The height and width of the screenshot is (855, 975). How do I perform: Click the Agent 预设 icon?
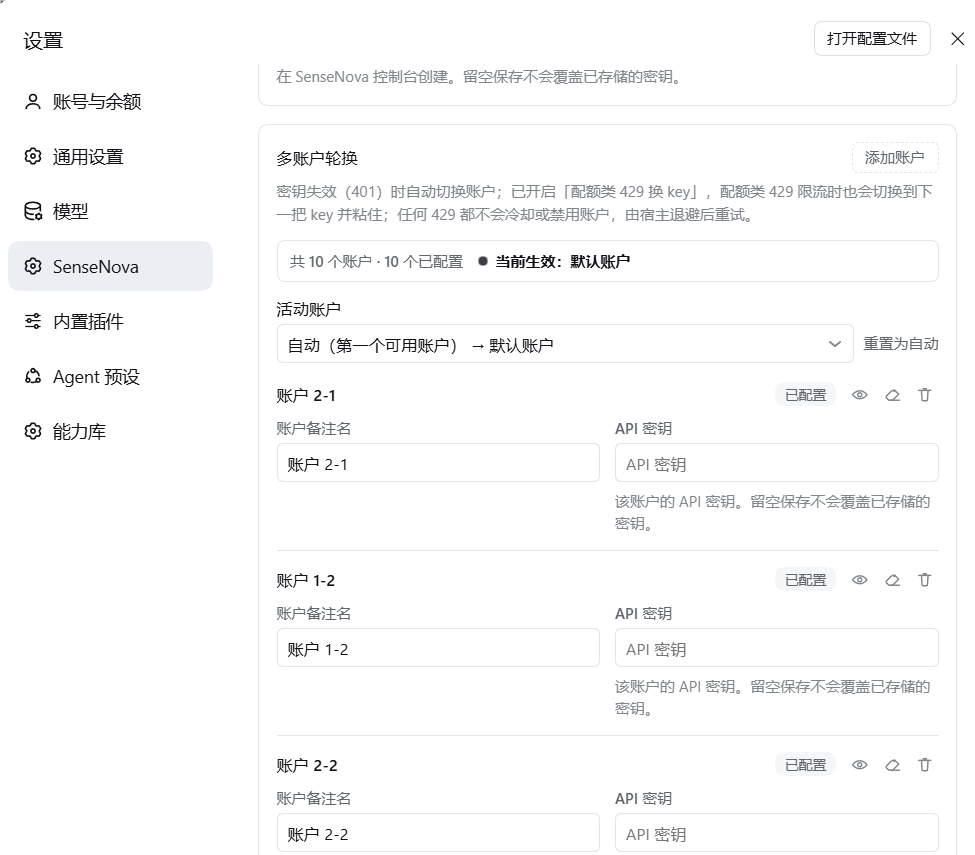33,376
